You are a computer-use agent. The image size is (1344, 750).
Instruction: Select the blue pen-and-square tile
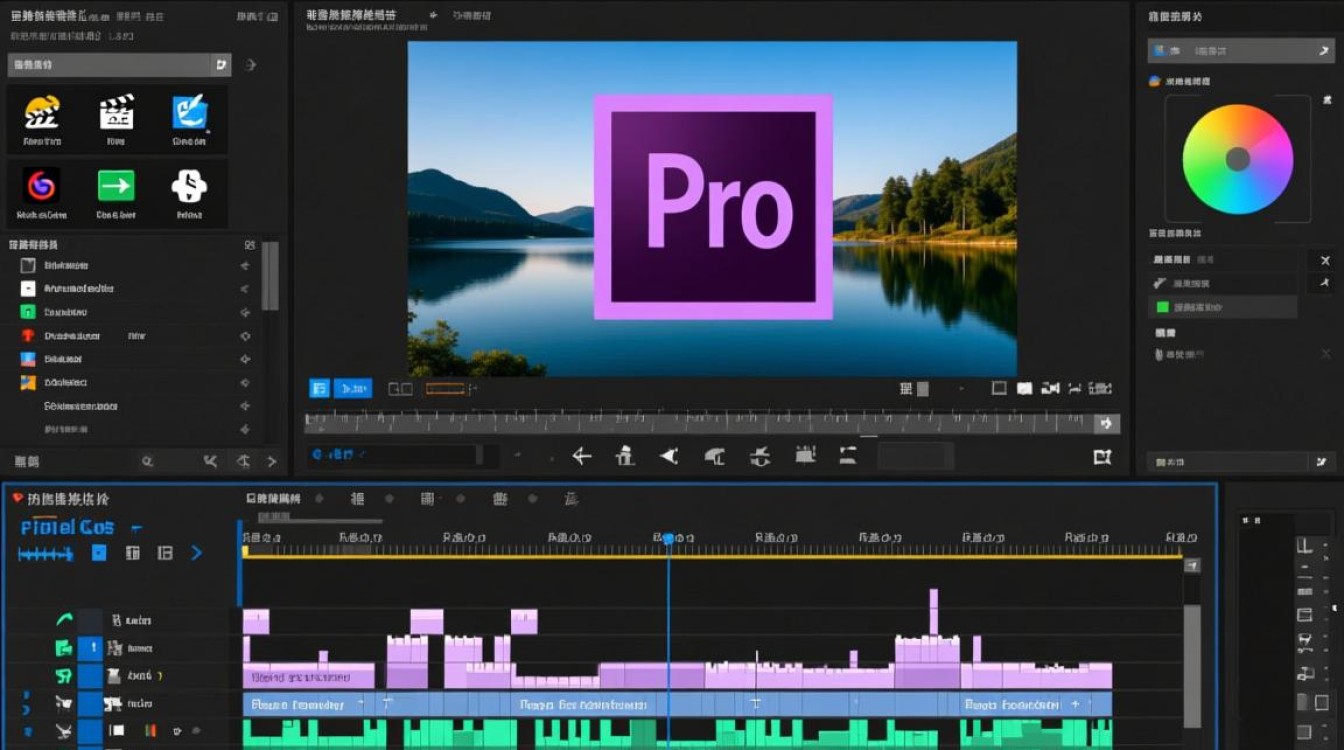(x=189, y=118)
